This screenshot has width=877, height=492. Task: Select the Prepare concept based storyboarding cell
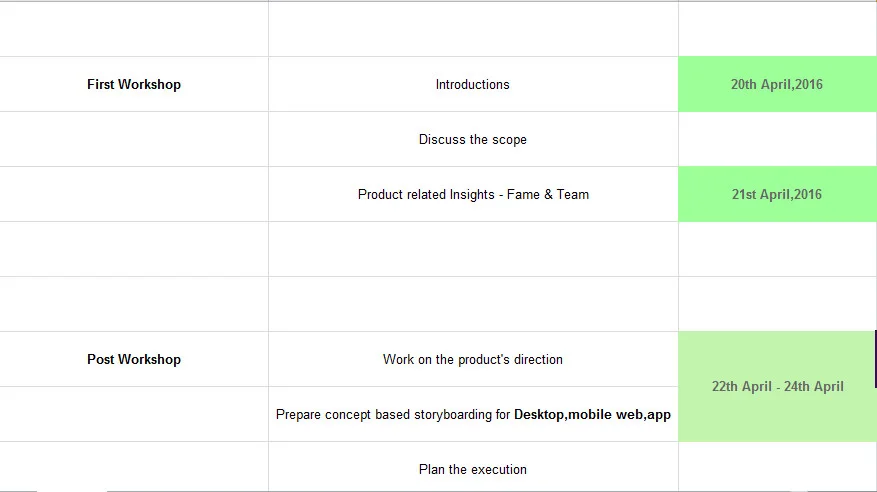click(x=473, y=414)
